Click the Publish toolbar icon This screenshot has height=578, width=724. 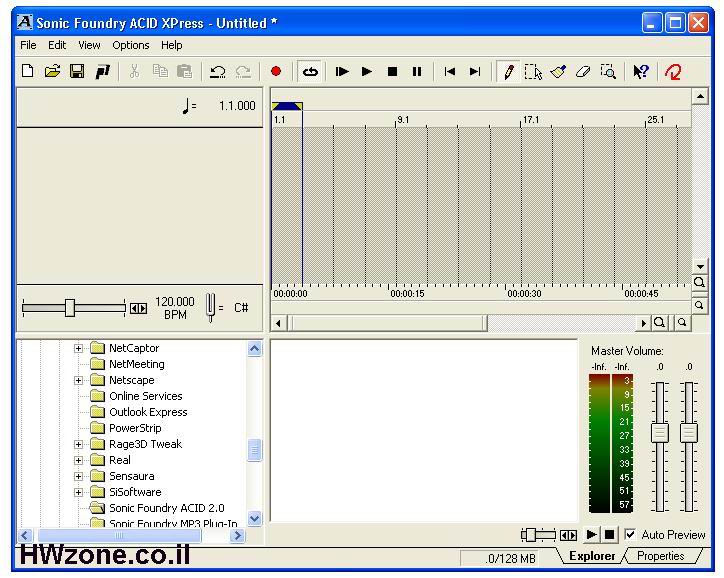click(103, 72)
